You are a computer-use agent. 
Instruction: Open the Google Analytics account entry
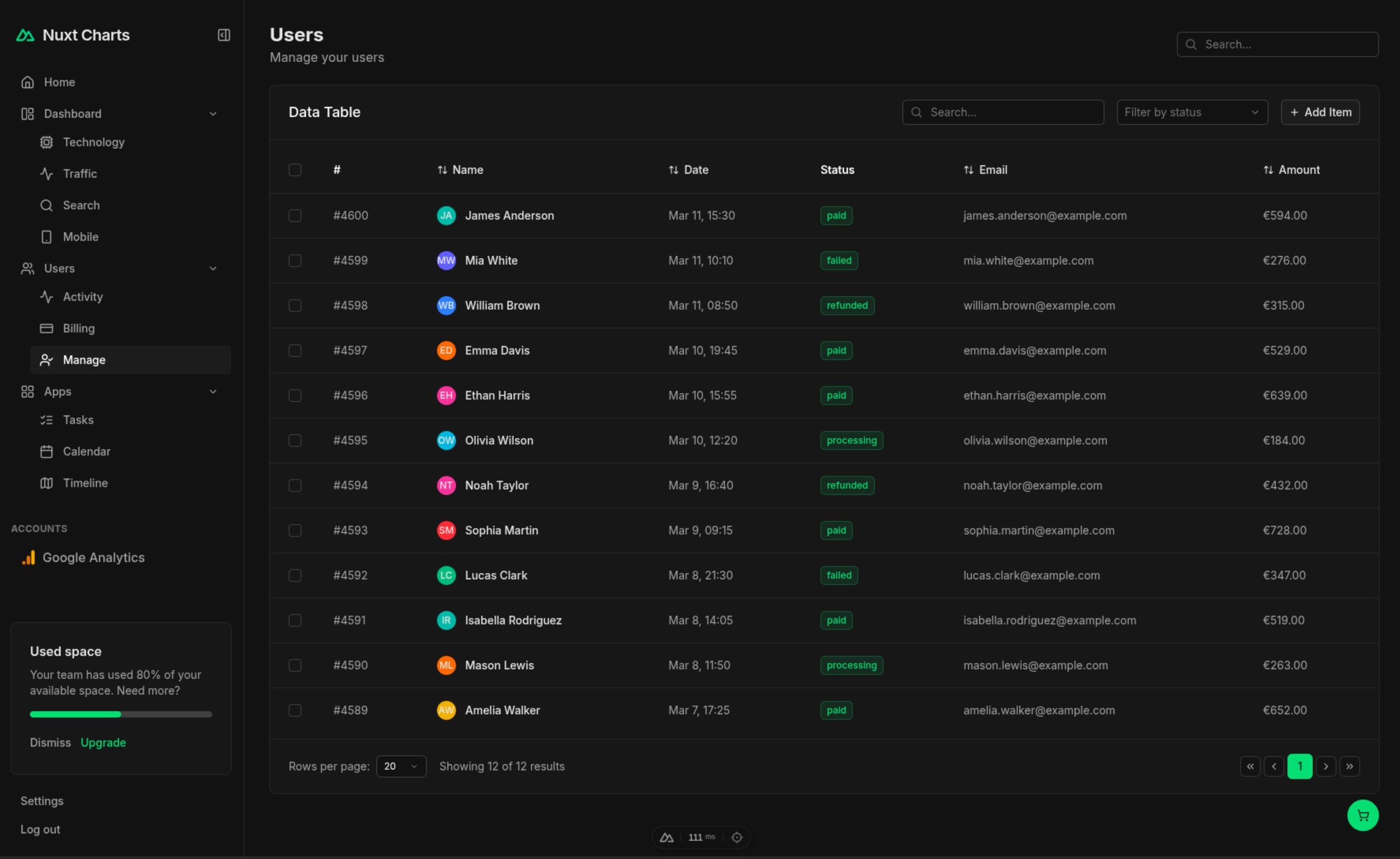coord(83,558)
